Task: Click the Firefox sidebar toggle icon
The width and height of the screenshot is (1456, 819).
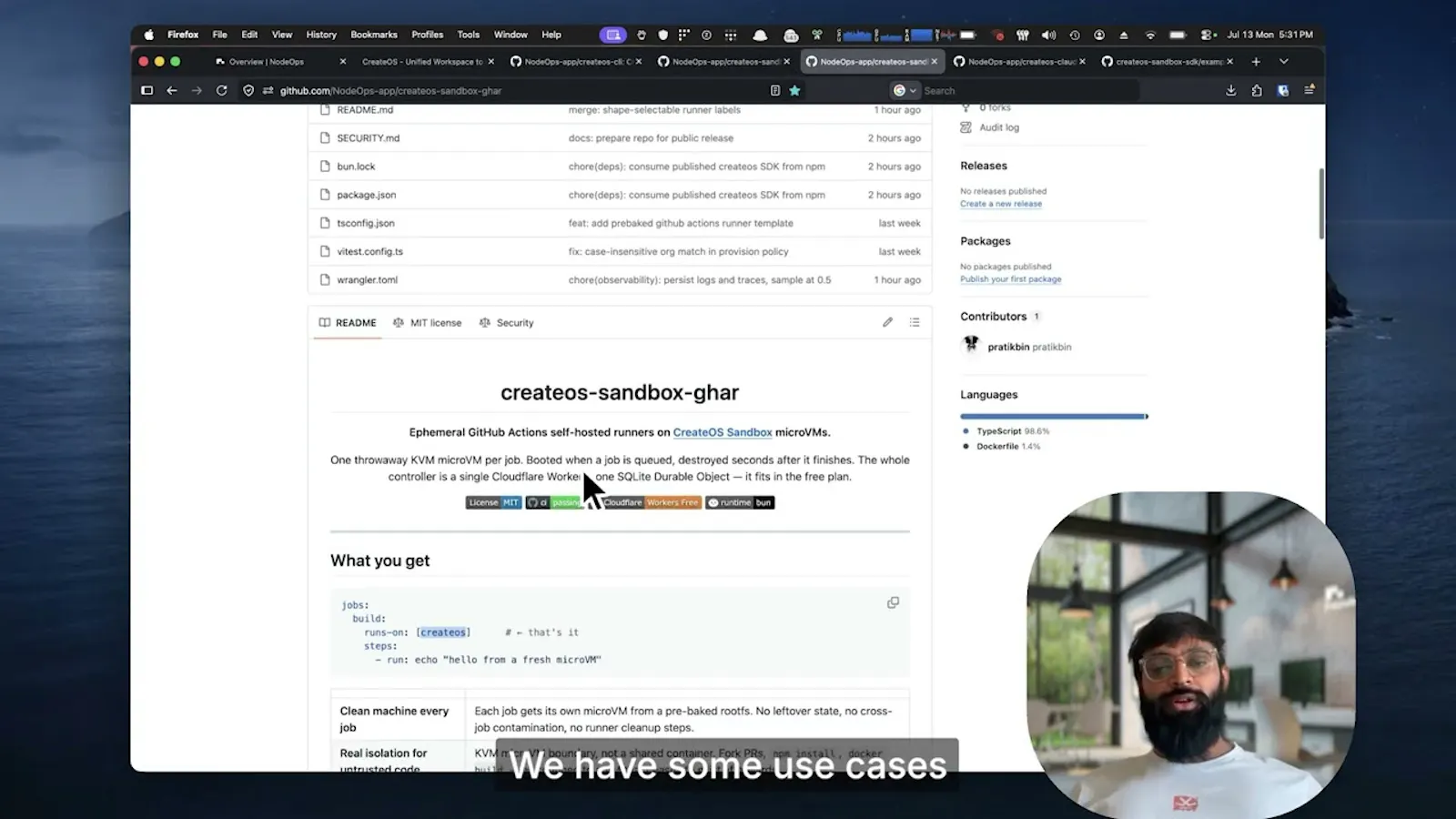Action: pos(147,90)
